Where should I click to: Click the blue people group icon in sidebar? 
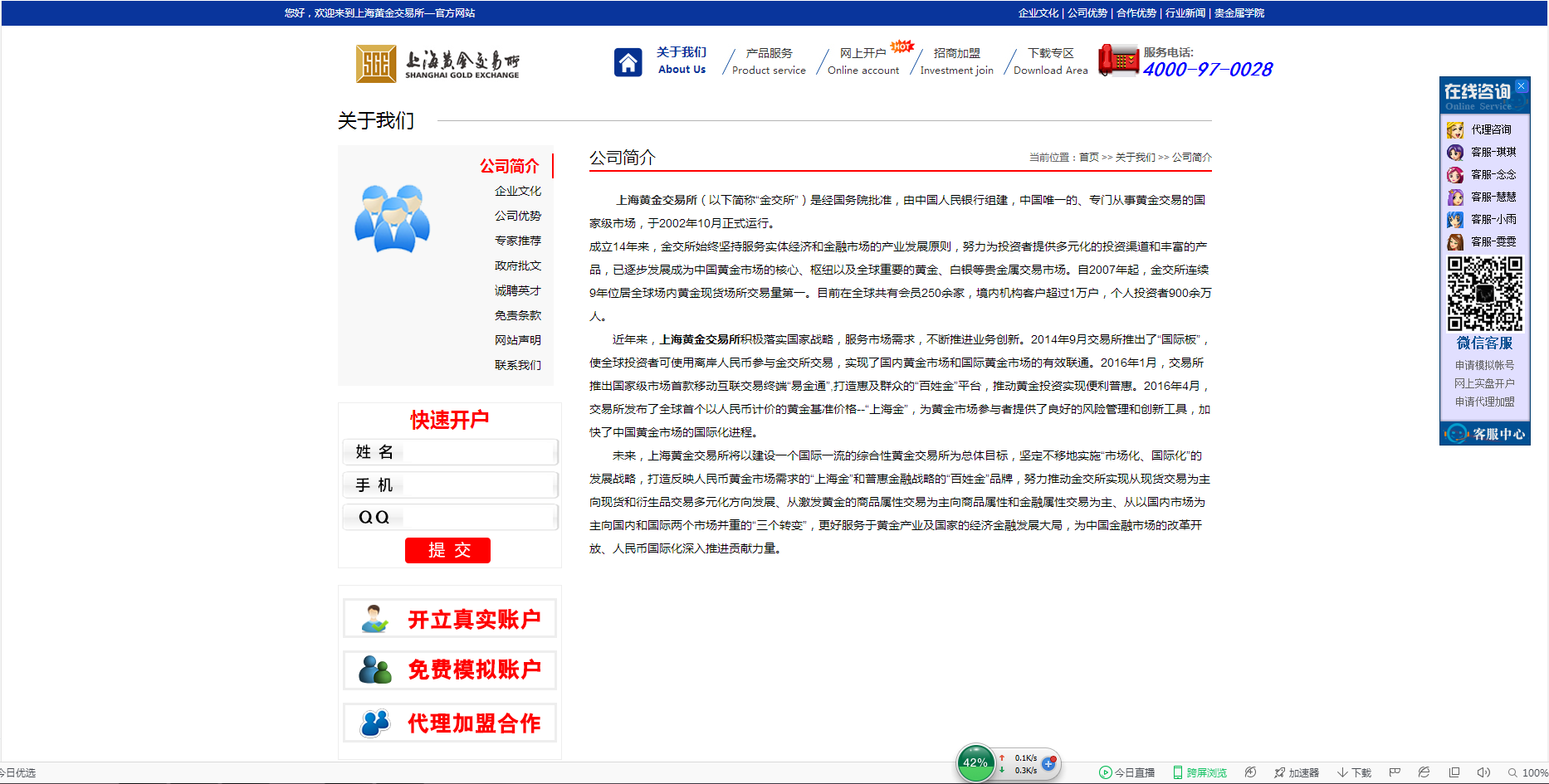[392, 219]
